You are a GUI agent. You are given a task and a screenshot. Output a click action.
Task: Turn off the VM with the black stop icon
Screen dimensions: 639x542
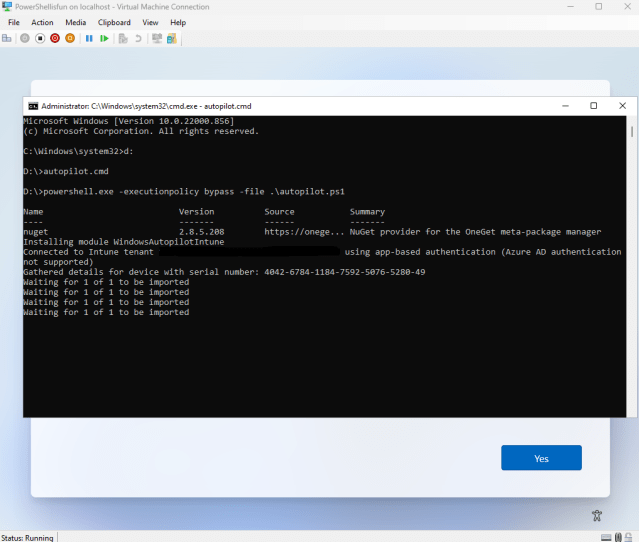coord(40,39)
